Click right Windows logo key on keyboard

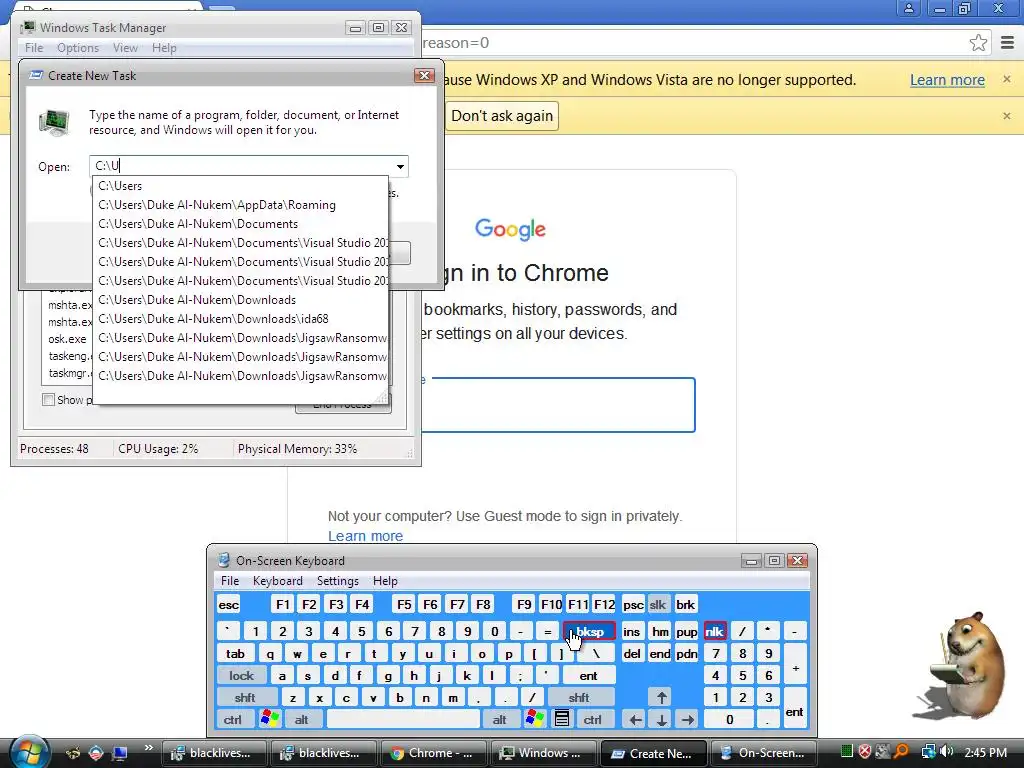[534, 719]
